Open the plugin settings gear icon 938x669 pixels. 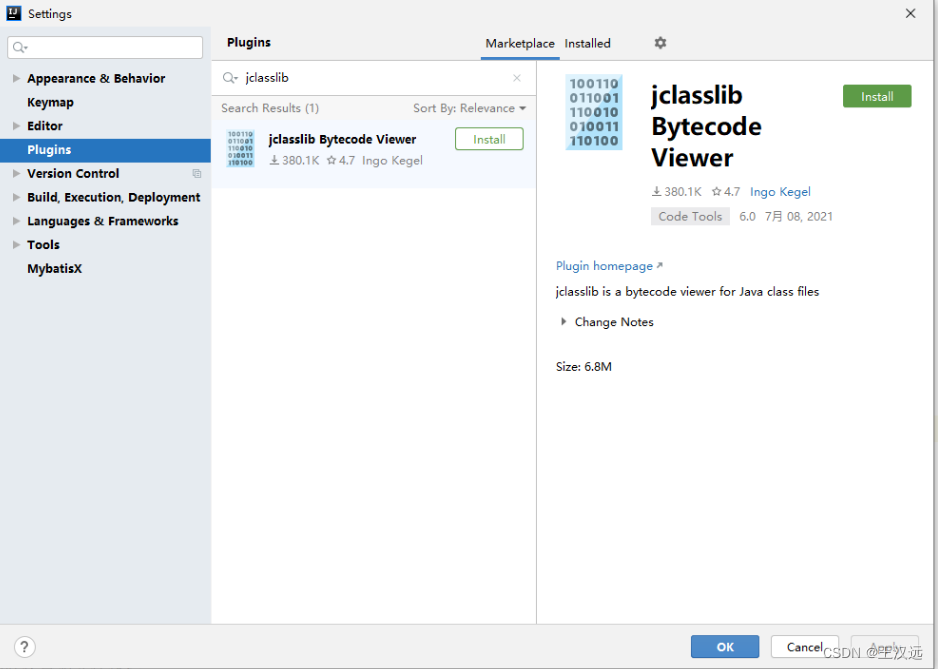tap(659, 43)
